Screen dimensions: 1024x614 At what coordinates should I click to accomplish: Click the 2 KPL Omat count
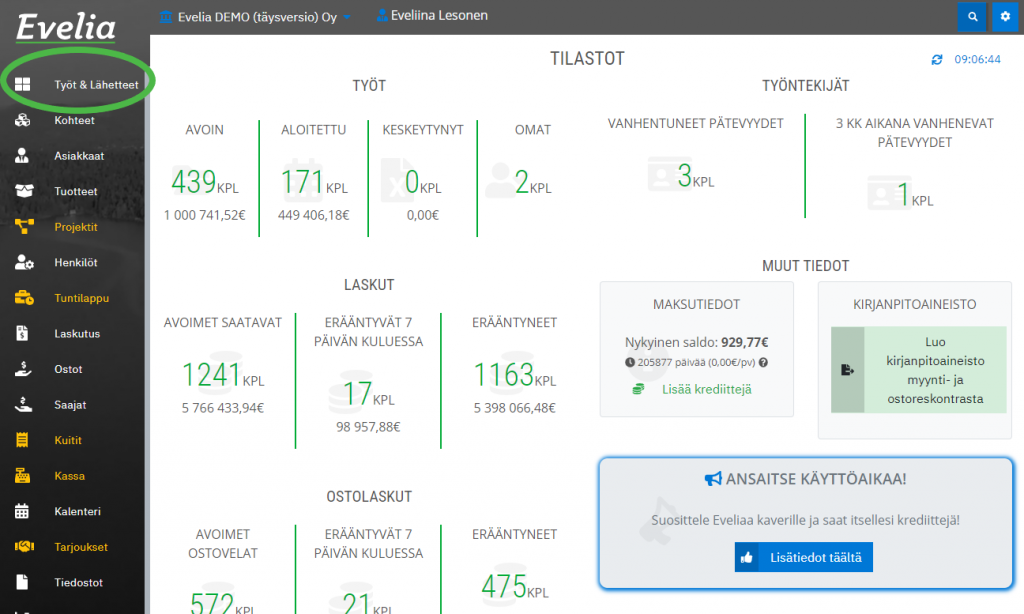coord(532,182)
